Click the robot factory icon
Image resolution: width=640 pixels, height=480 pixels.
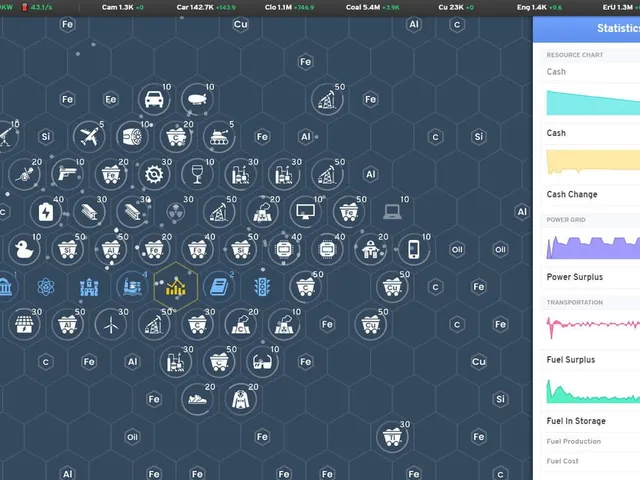point(370,249)
